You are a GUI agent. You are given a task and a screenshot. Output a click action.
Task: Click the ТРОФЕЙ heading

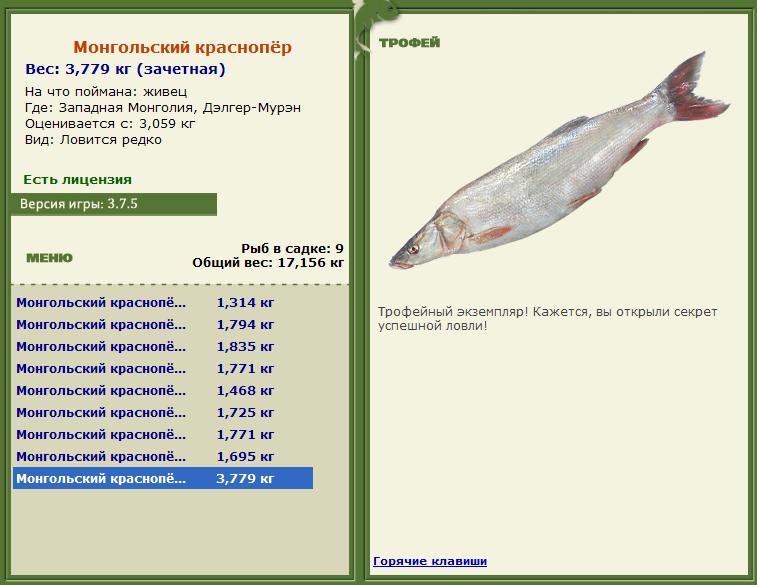(409, 42)
